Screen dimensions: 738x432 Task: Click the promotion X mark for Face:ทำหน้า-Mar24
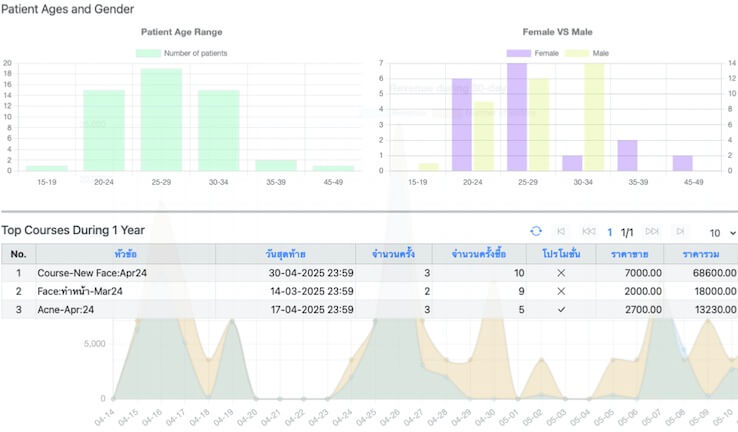click(x=561, y=291)
